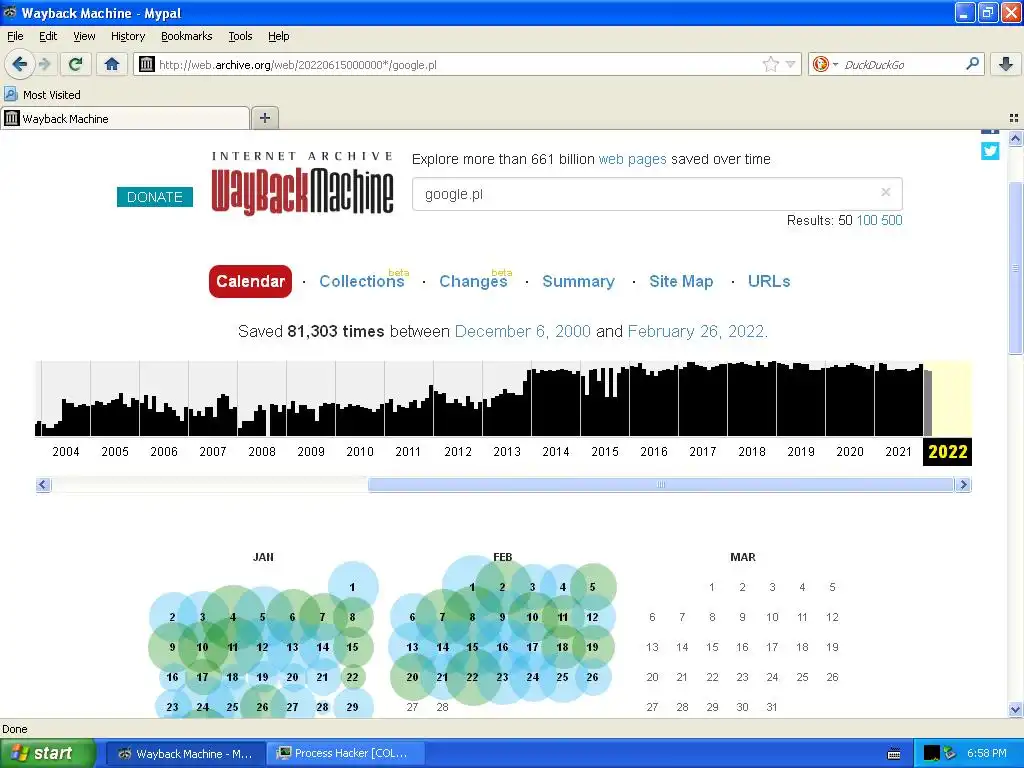Show 500 results

pos(891,220)
